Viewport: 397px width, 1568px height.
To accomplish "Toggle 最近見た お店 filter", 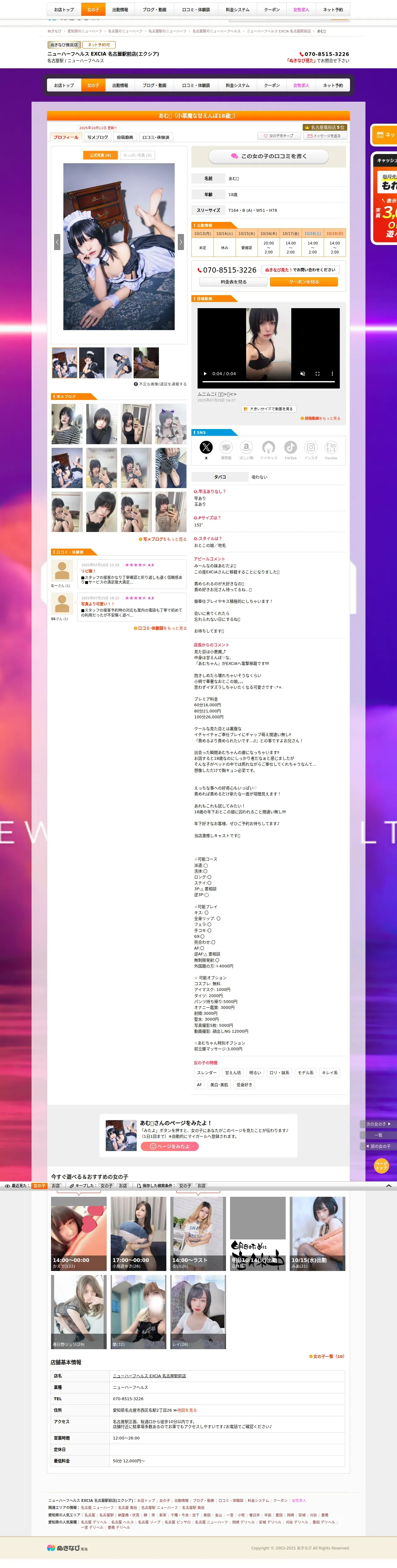I will click(55, 1186).
